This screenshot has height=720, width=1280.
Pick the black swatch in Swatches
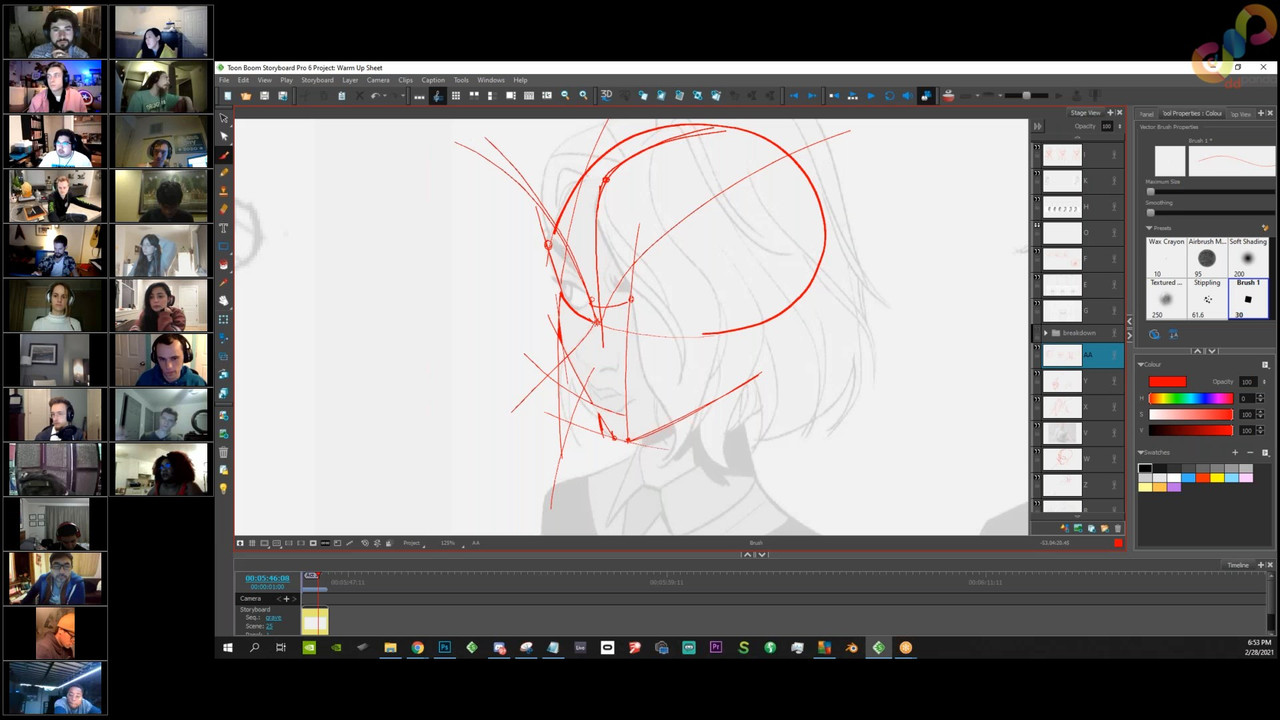(x=1145, y=468)
